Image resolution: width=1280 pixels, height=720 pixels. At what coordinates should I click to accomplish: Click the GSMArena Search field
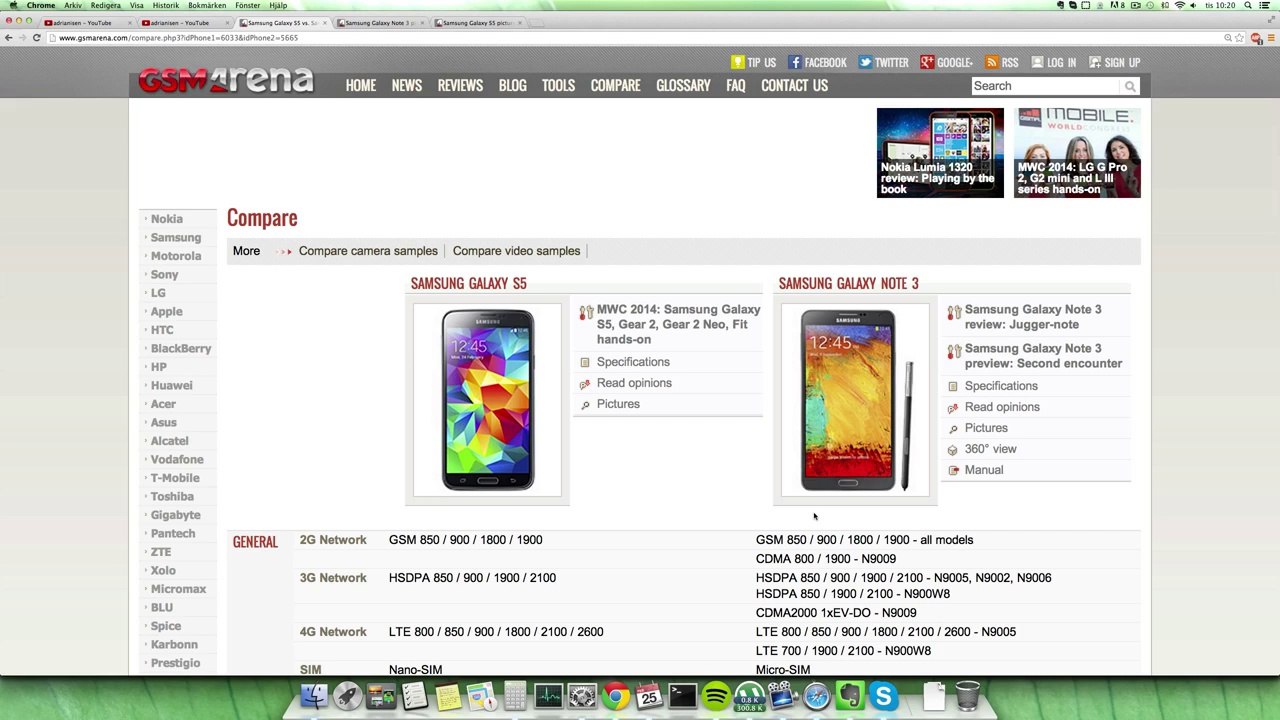pyautogui.click(x=1047, y=86)
